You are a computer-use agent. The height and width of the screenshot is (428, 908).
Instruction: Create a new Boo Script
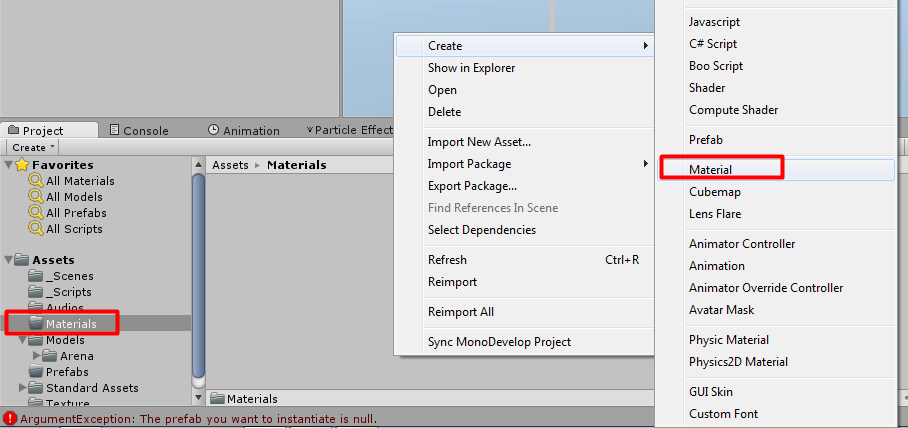tap(716, 66)
